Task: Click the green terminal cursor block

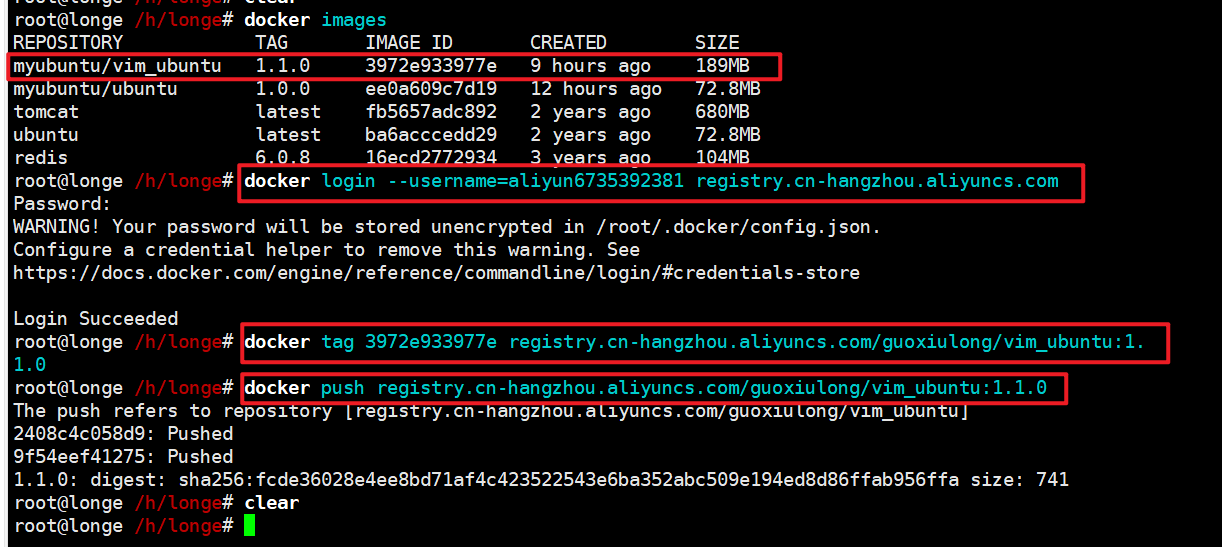Action: pos(249,526)
